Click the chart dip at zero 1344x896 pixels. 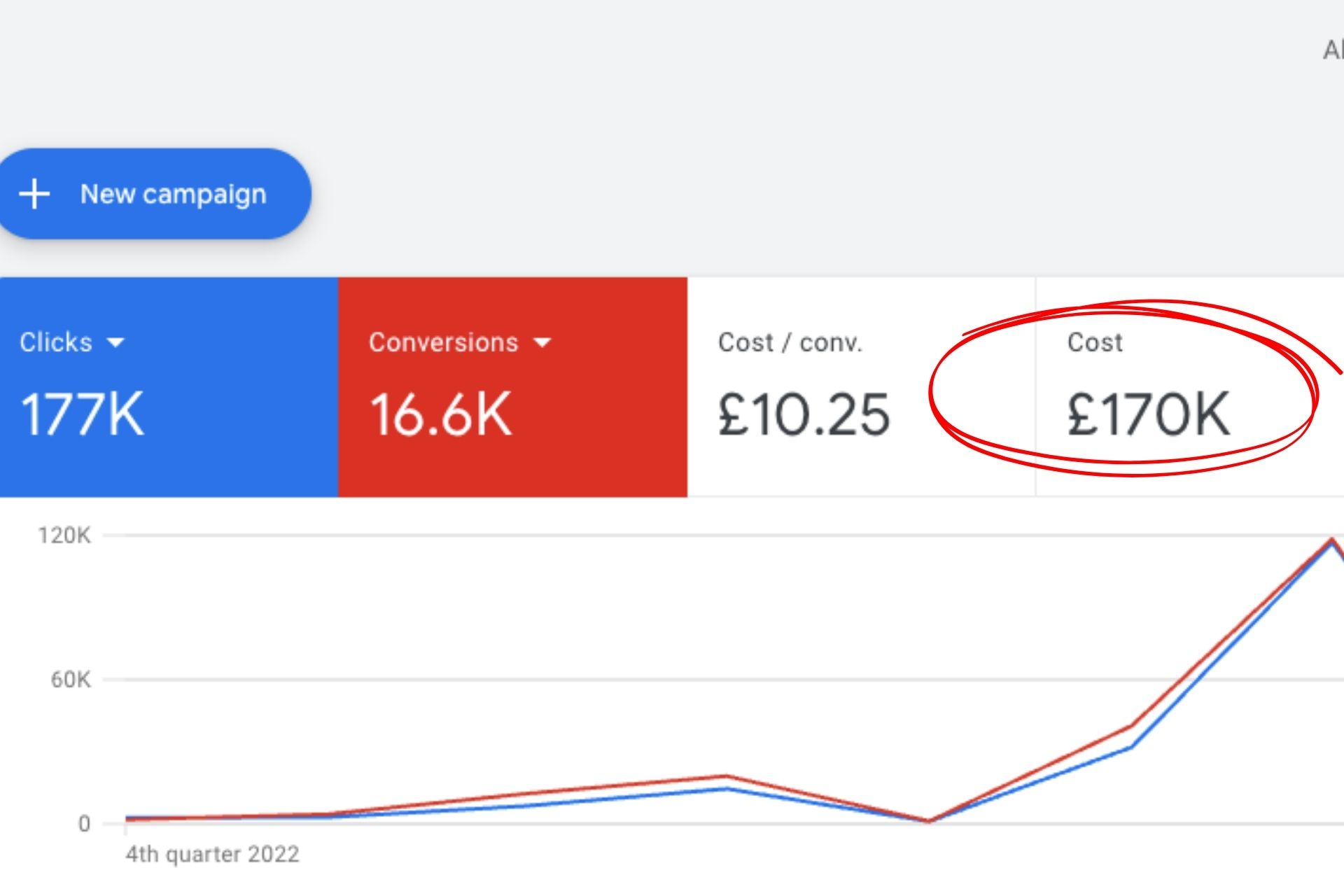coord(929,821)
